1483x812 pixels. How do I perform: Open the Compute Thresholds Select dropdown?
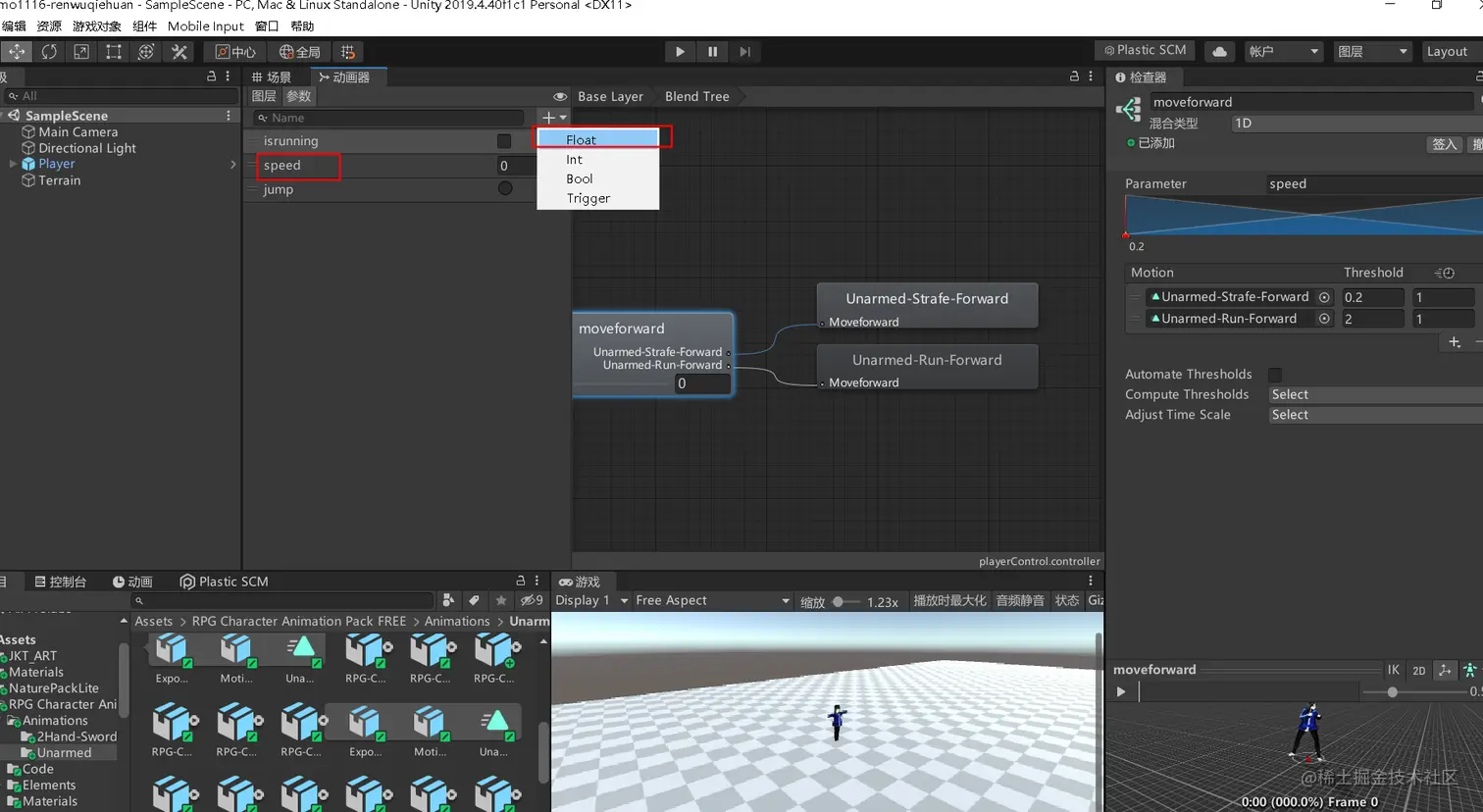tap(1375, 394)
